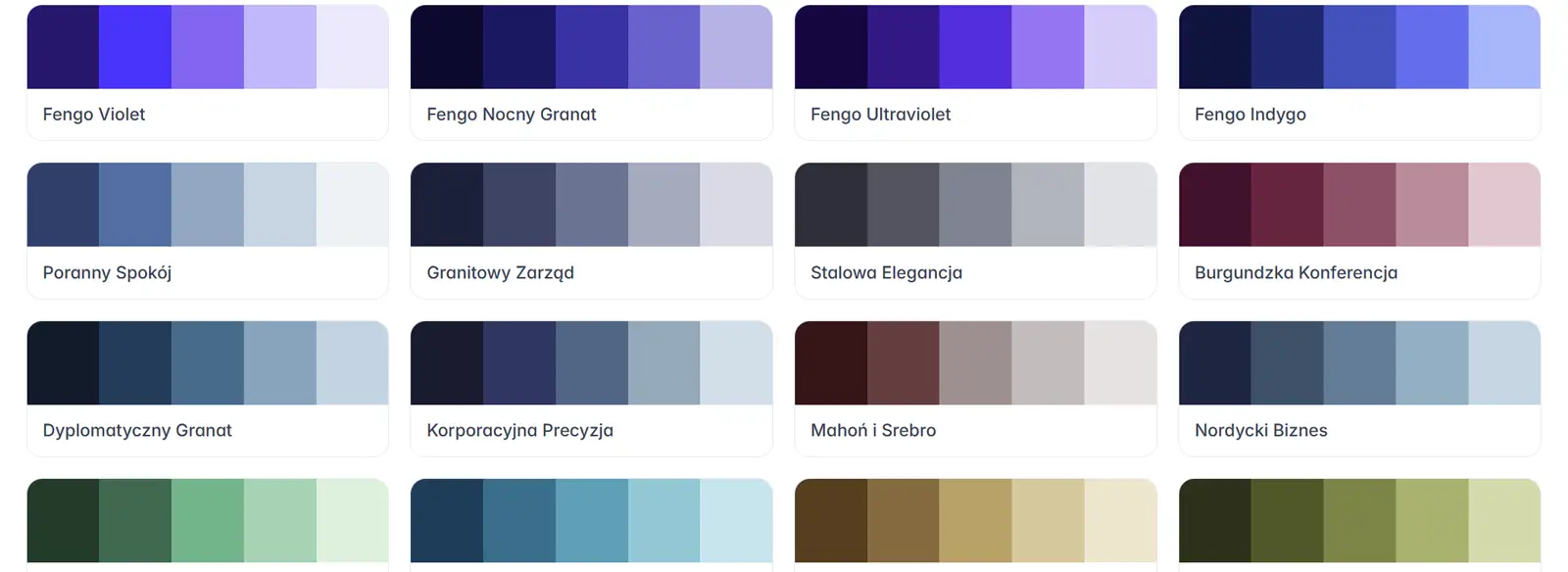Click the brightest blue swatch in Fengo Violet
The width and height of the screenshot is (1568, 572).
pos(135,47)
